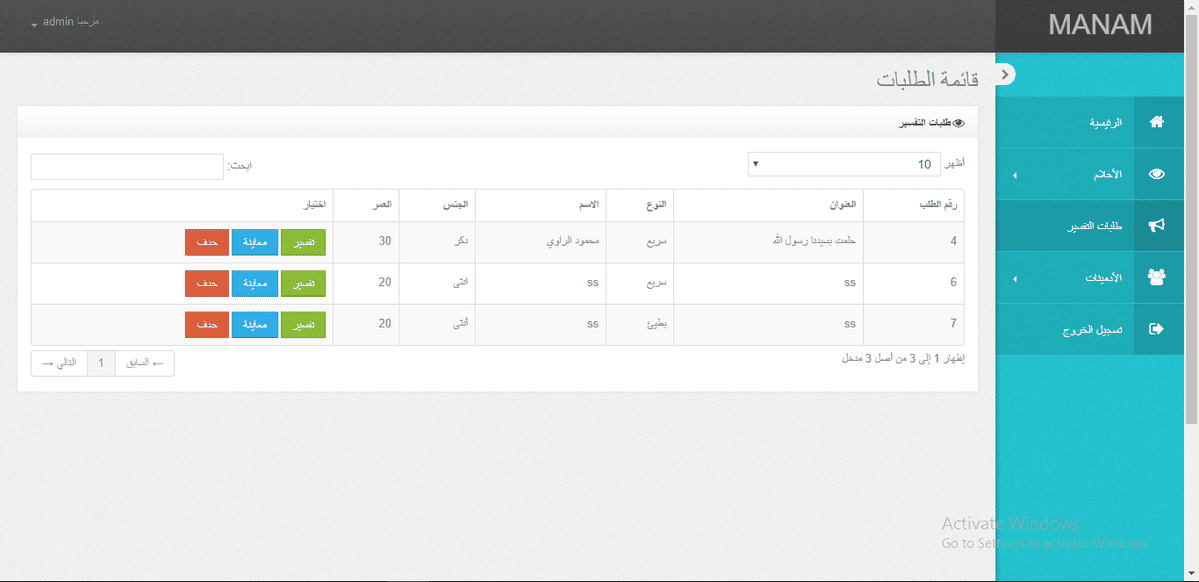
Task: Open the entries-per-page dropdown showing 10
Action: pyautogui.click(x=844, y=164)
